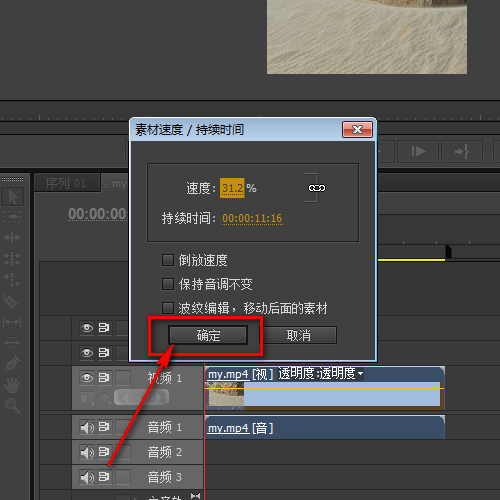This screenshot has height=500, width=500.
Task: Select my.mp4 [音] audio clip
Action: (325, 427)
